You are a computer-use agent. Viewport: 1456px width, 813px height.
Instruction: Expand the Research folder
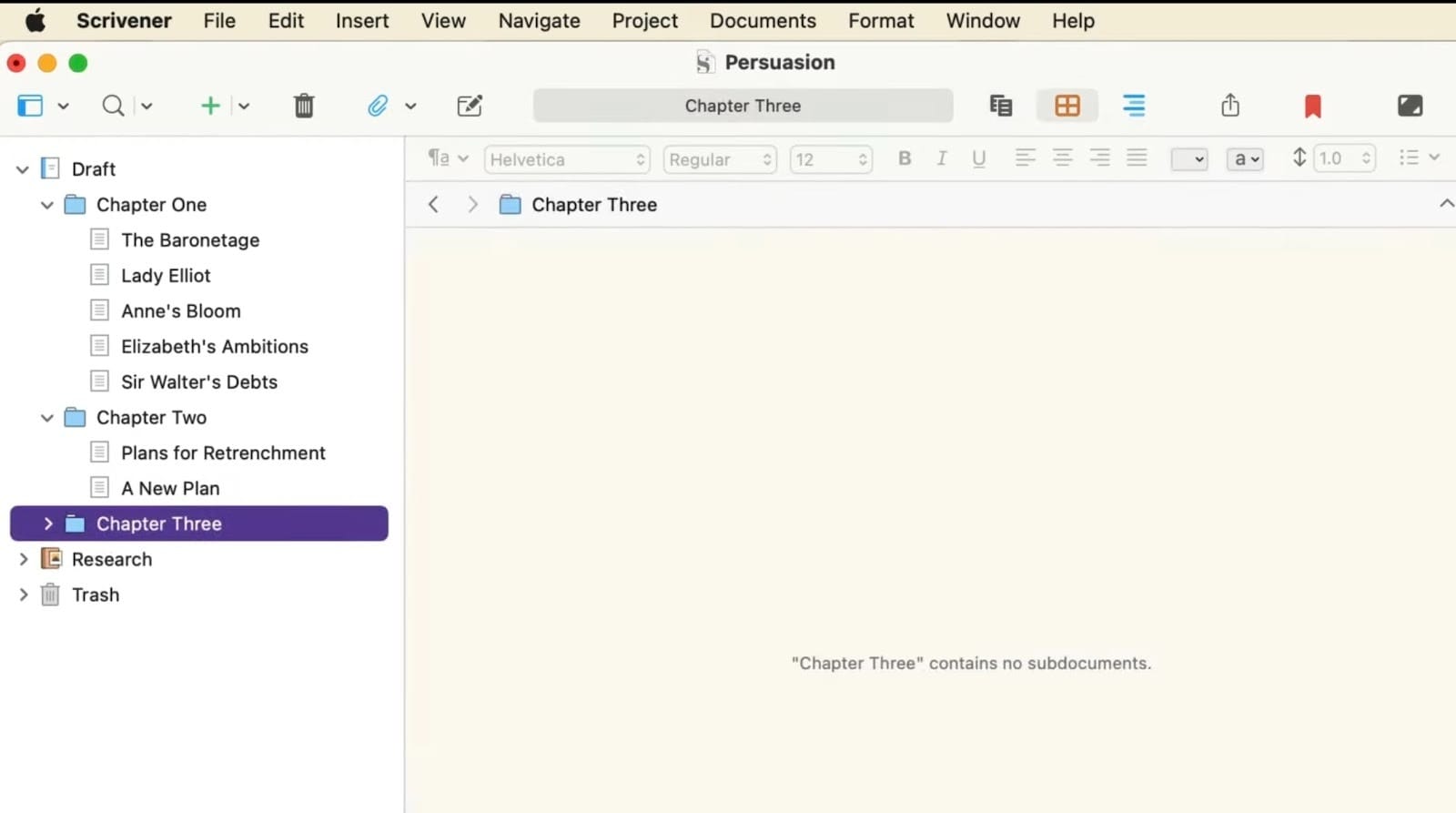[23, 559]
